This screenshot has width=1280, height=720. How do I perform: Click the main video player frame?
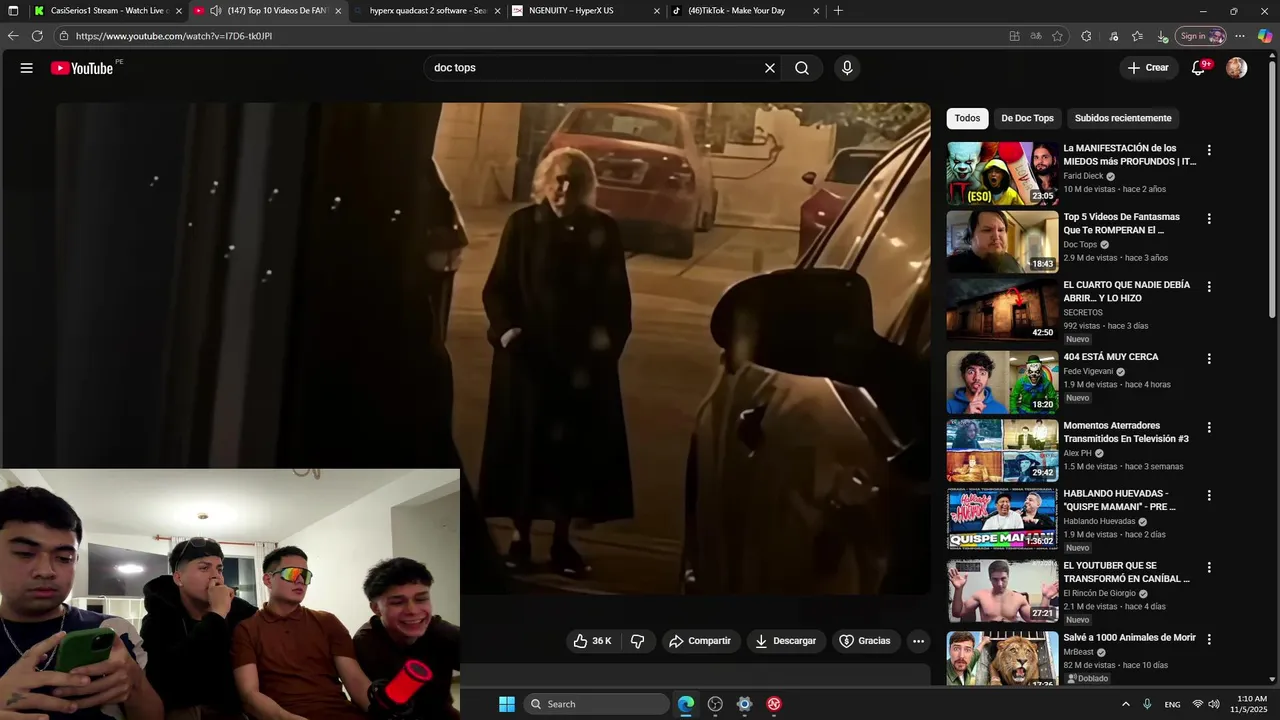click(493, 349)
